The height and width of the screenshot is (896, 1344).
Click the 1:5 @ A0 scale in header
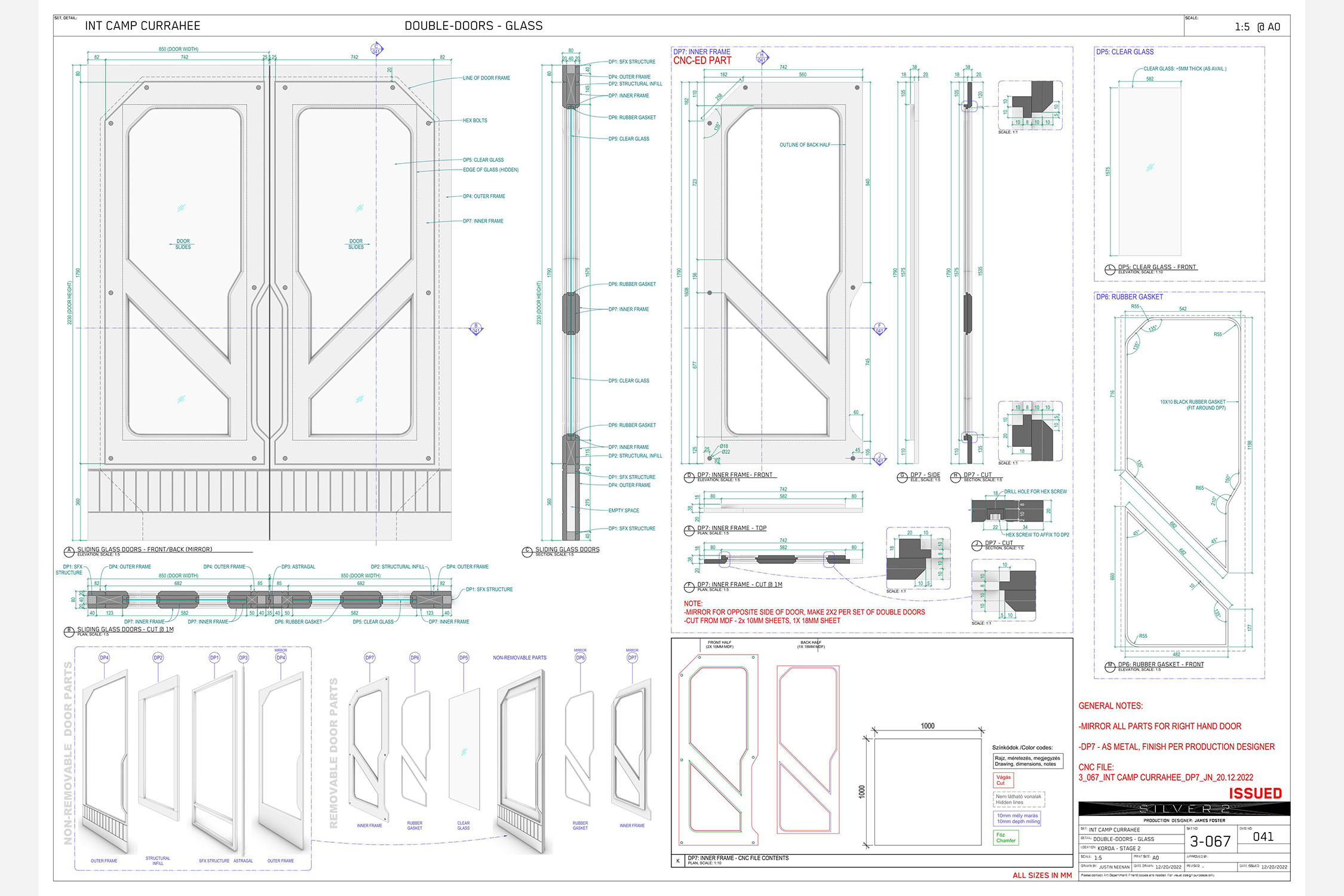point(1257,27)
